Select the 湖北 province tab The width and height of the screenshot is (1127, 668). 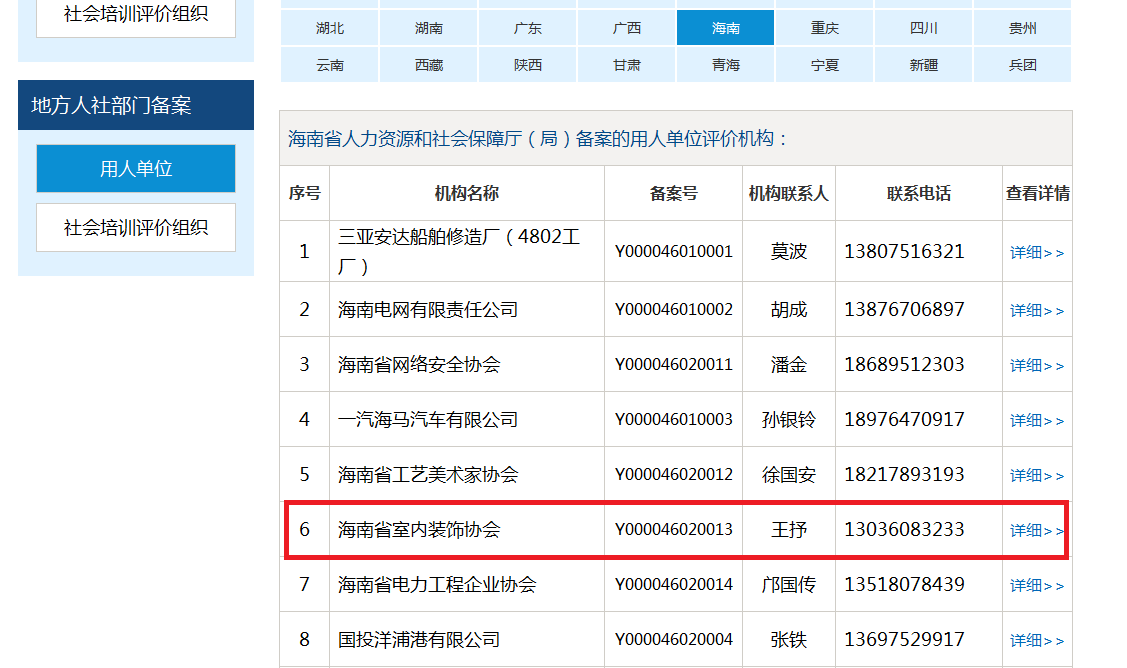(x=330, y=28)
